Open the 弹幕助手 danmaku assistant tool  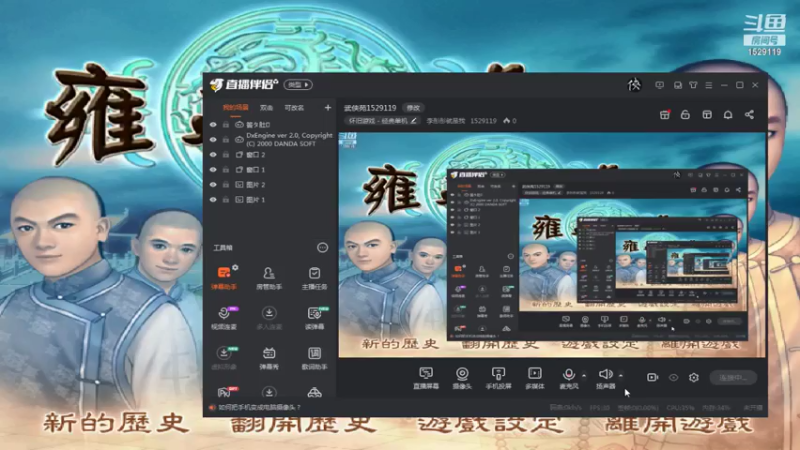[x=223, y=278]
